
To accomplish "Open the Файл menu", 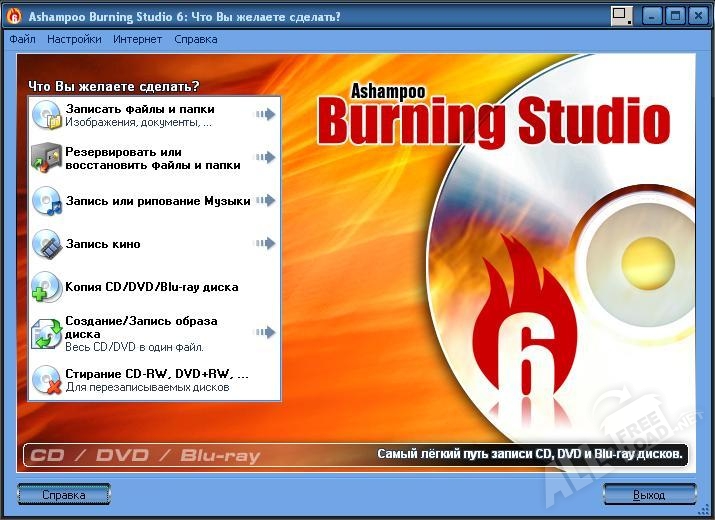I will (x=22, y=40).
